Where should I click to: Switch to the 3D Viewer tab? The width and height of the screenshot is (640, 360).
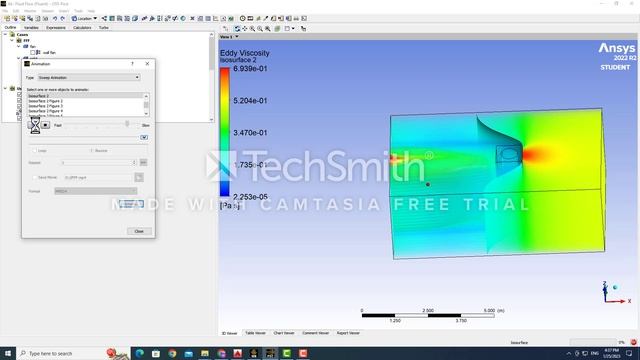click(x=229, y=333)
